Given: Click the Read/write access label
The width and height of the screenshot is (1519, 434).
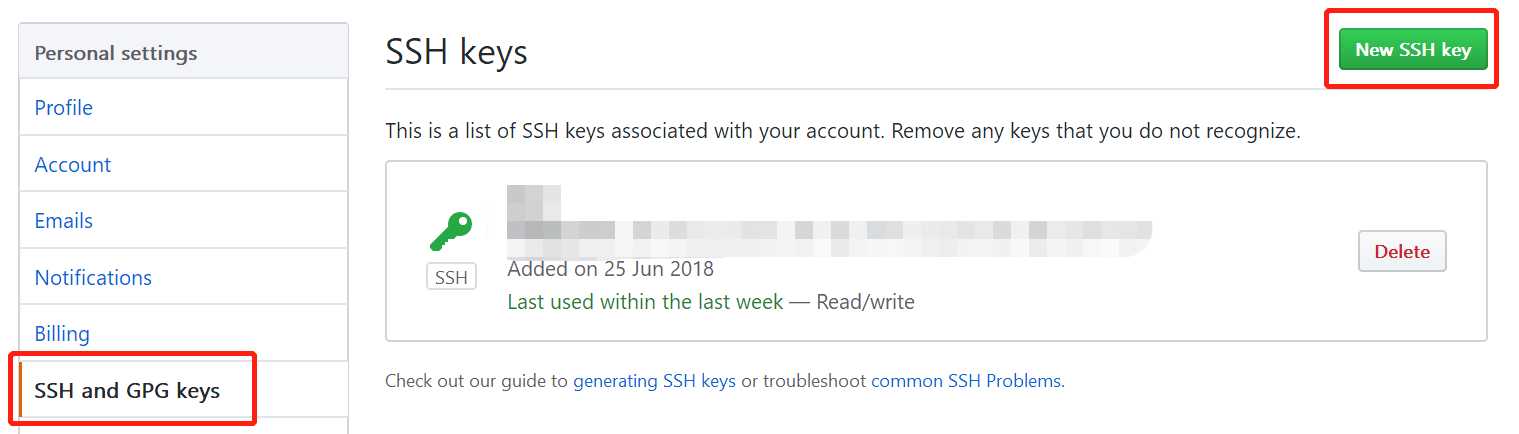Looking at the screenshot, I should point(865,301).
